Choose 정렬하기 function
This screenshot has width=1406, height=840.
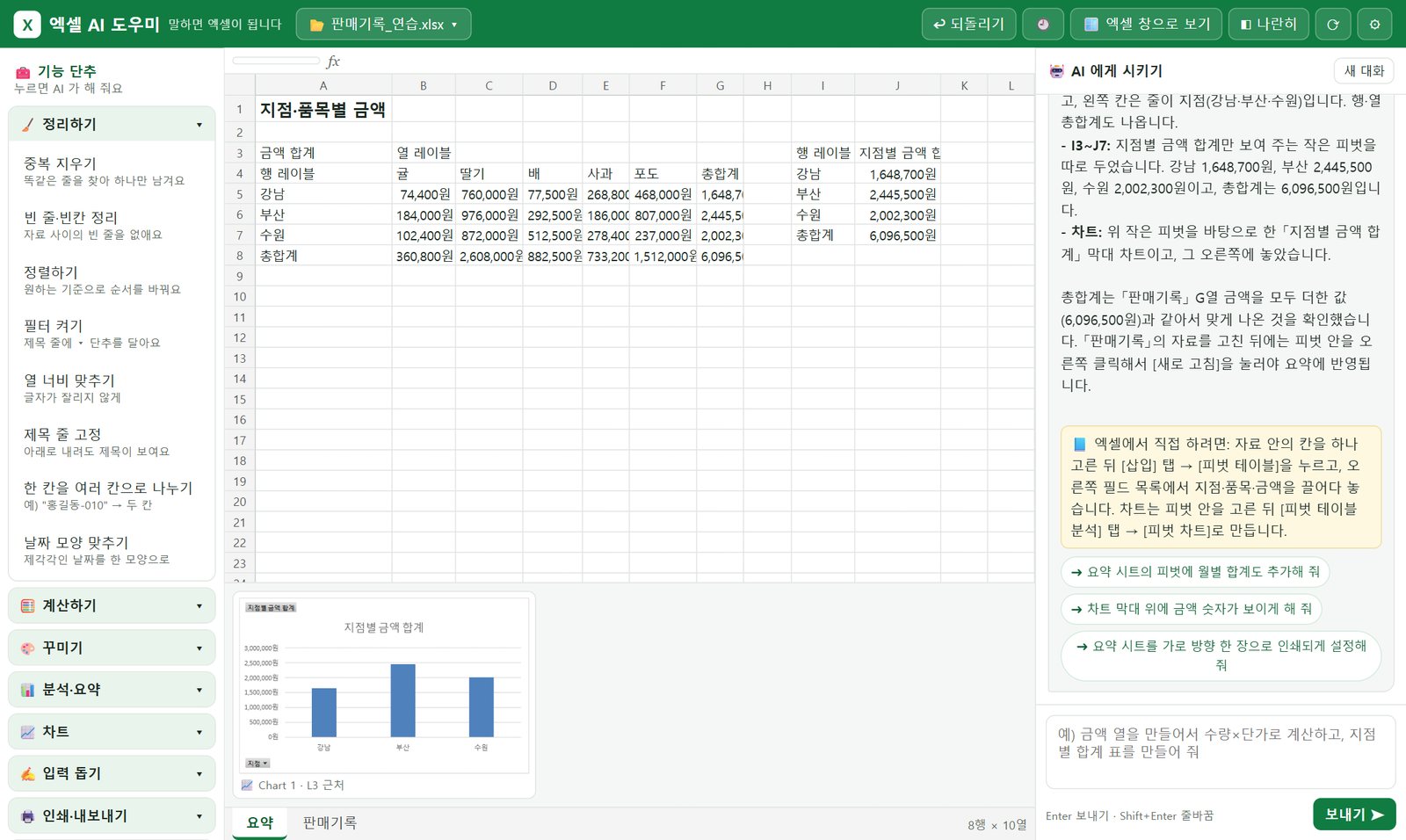pyautogui.click(x=112, y=279)
